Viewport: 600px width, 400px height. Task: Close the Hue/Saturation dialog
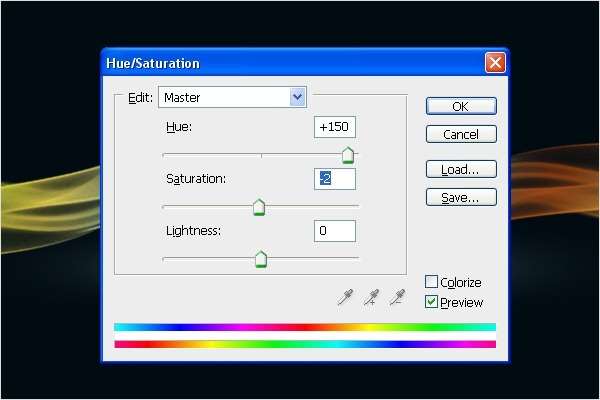click(x=495, y=62)
